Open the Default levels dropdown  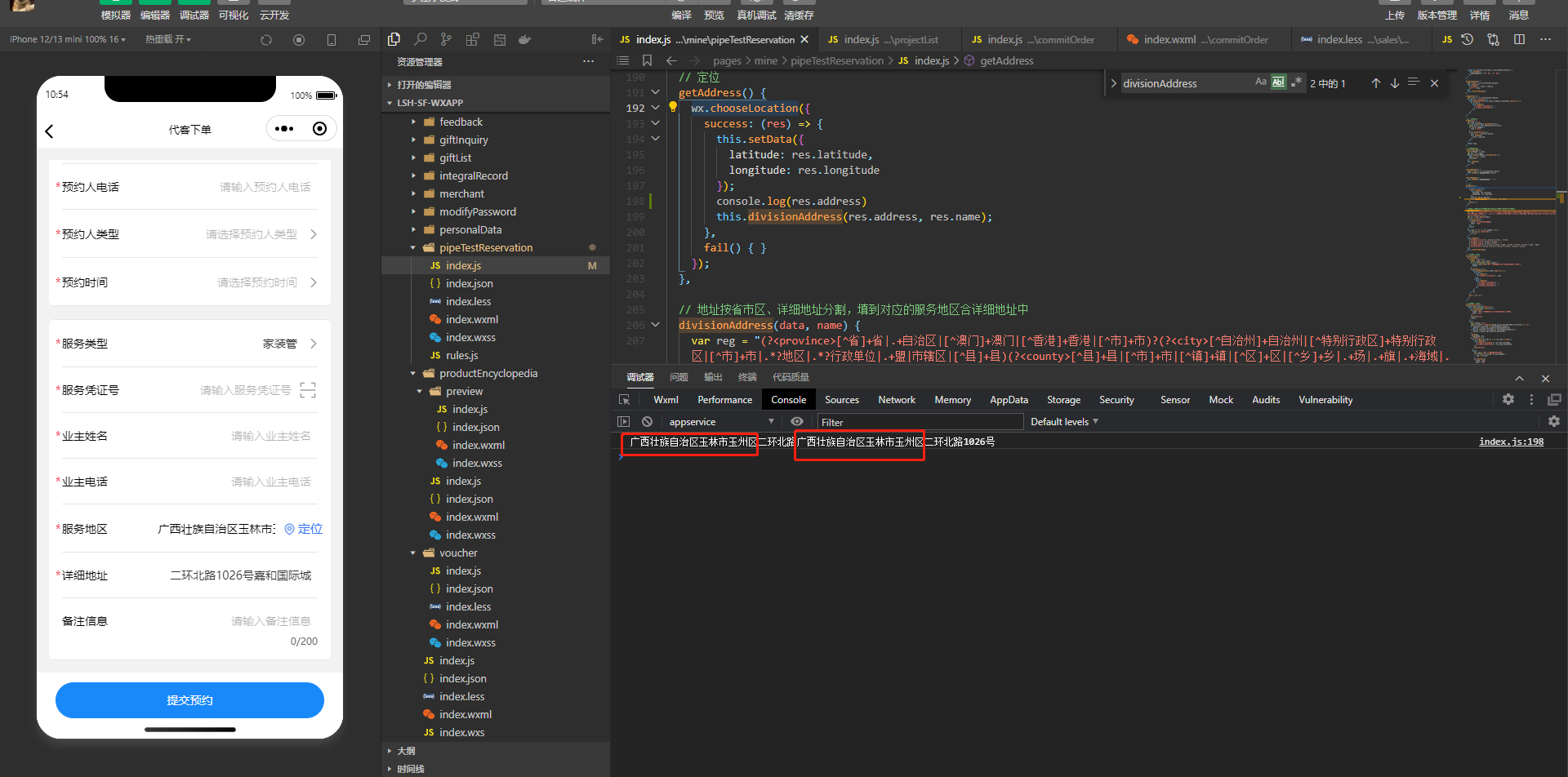coord(1064,422)
